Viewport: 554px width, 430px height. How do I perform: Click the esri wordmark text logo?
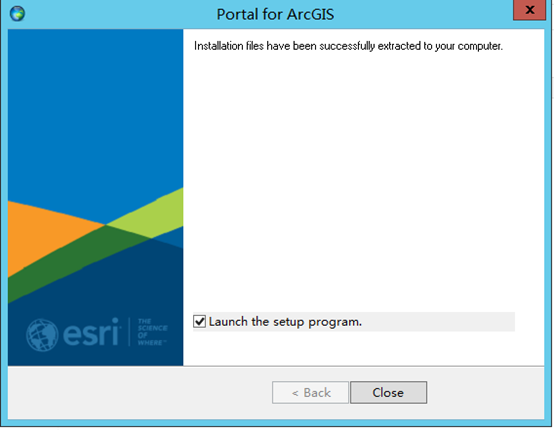pos(92,332)
